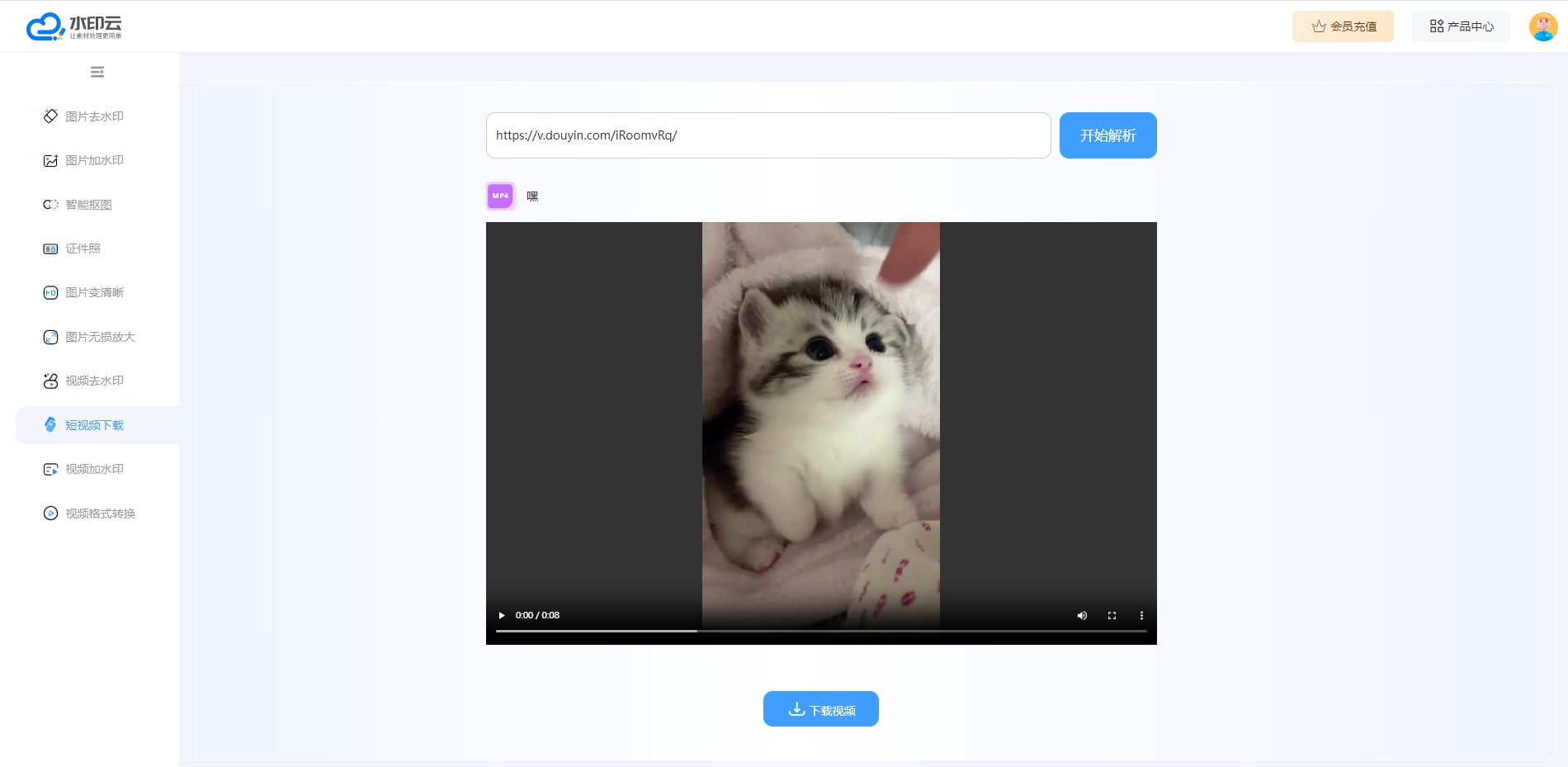Open the video more options menu

(1141, 615)
